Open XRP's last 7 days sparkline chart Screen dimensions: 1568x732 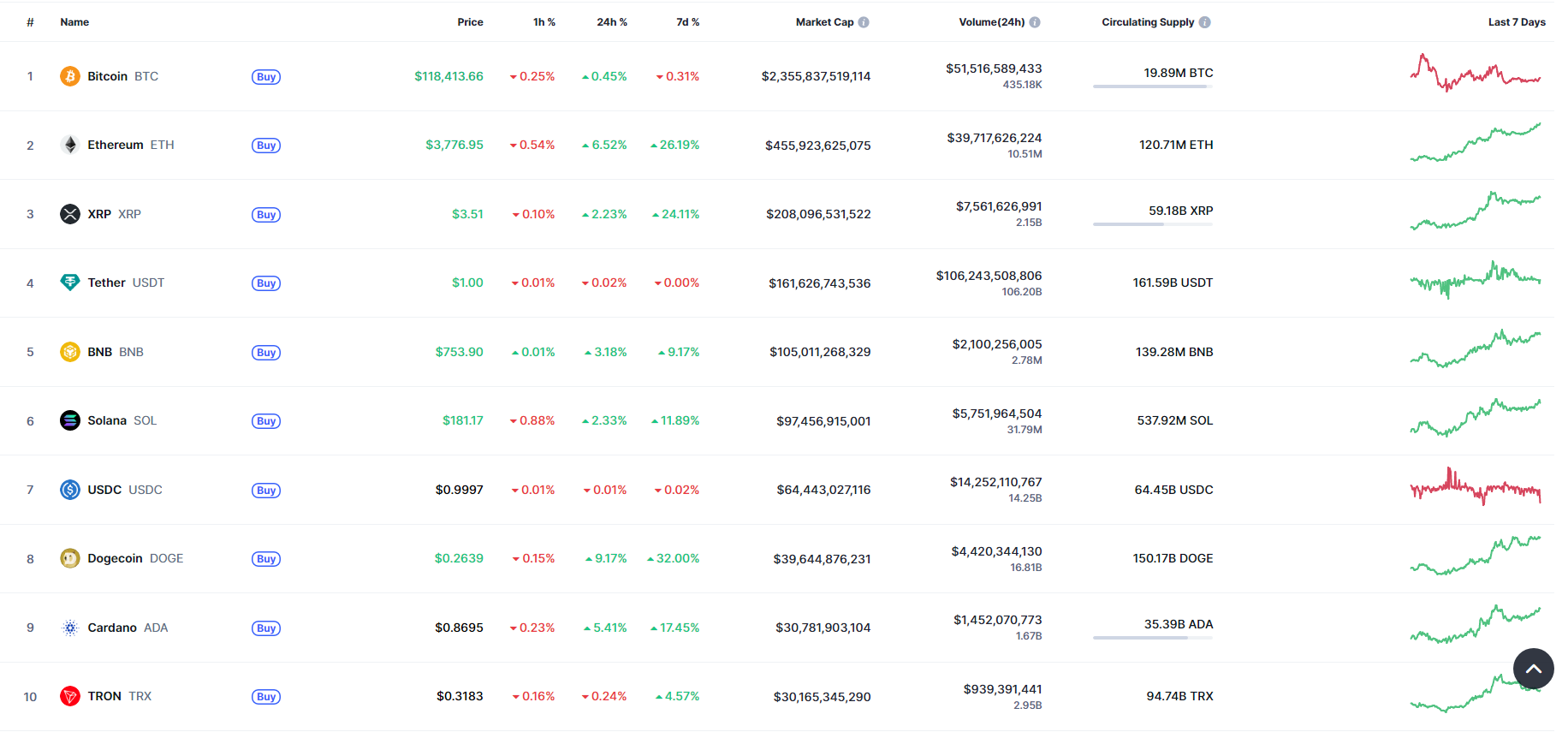(1476, 211)
